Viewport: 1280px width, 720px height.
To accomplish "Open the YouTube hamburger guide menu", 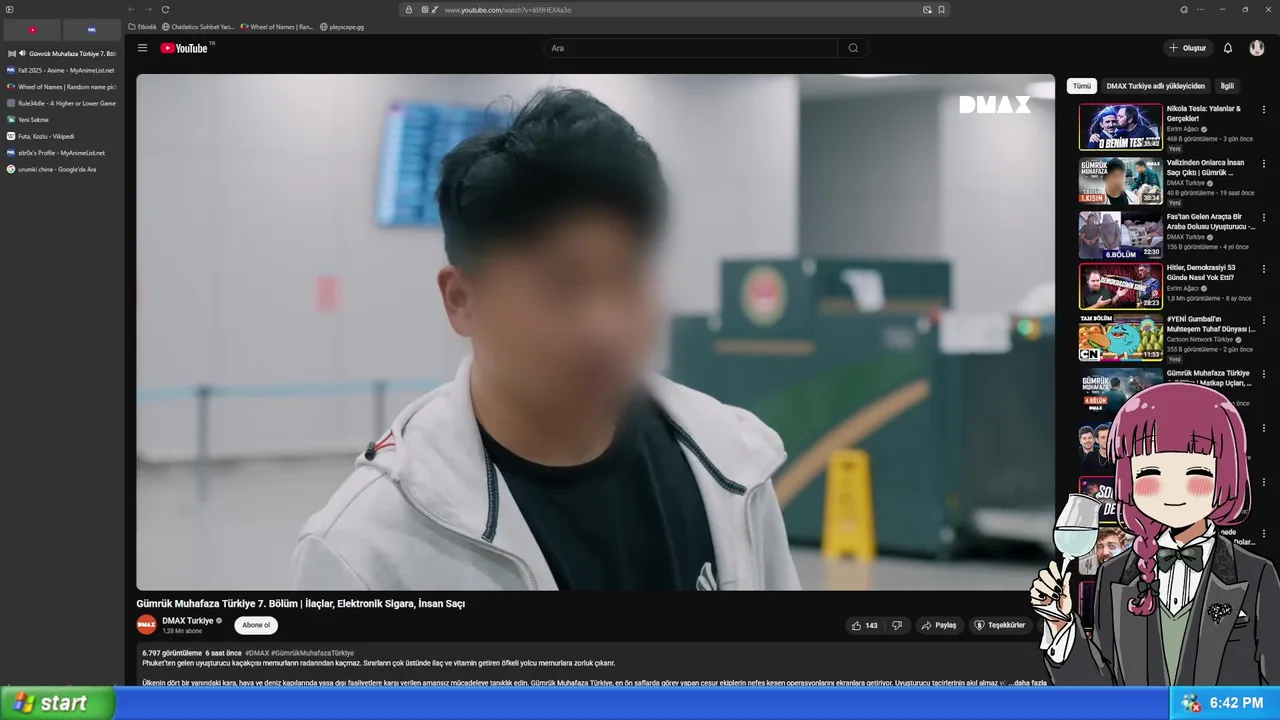I will point(142,48).
